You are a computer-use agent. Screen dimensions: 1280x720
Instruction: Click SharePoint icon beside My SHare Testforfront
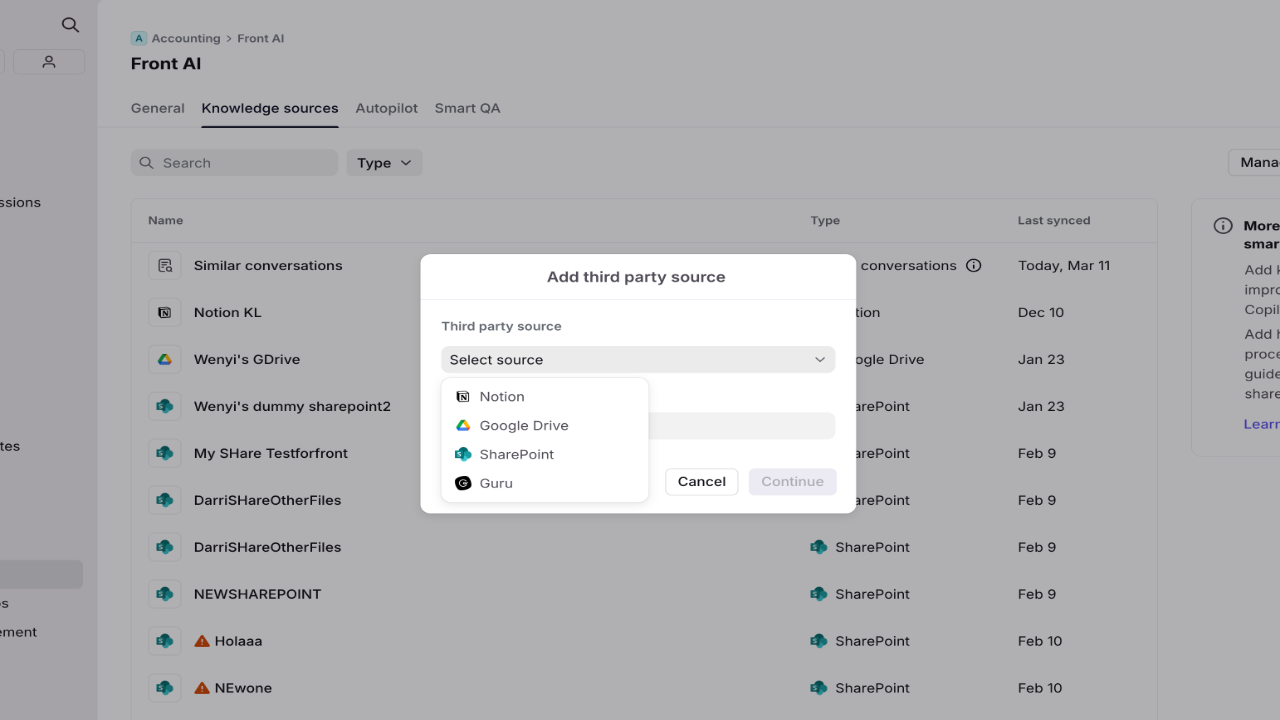tap(165, 453)
